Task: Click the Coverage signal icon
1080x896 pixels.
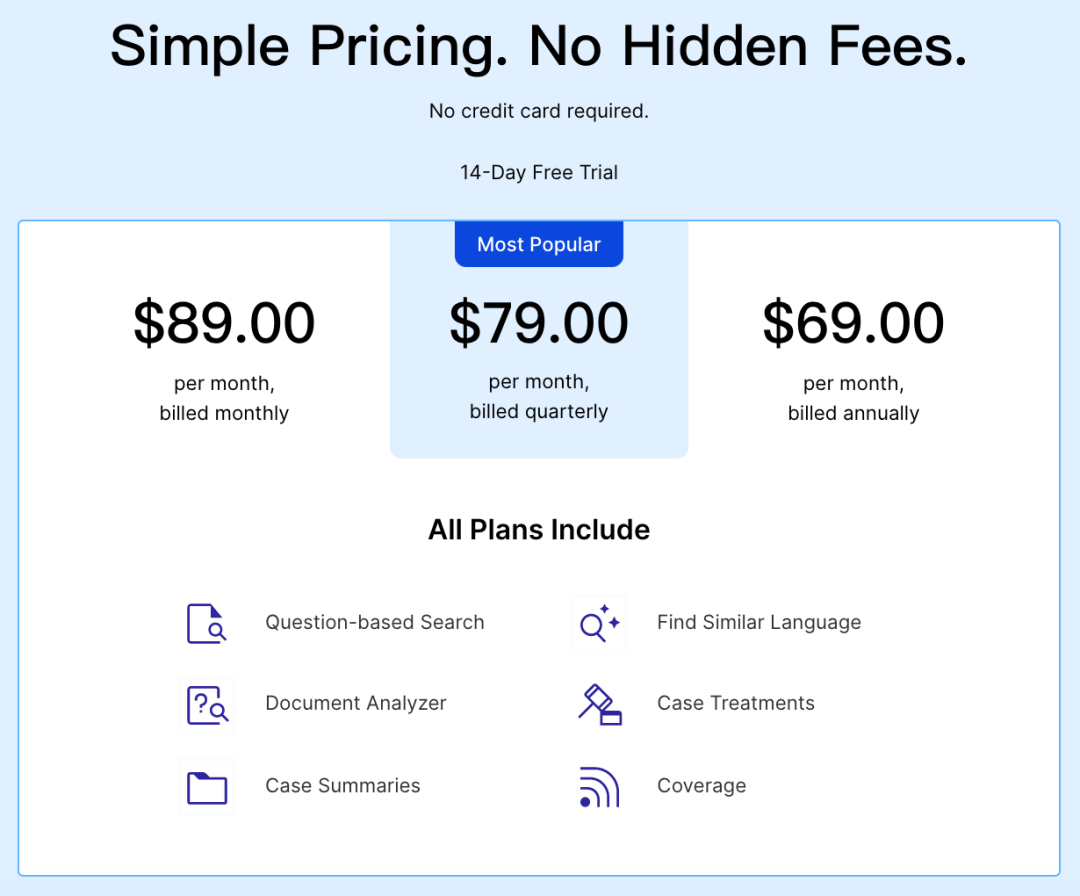Action: pyautogui.click(x=599, y=787)
